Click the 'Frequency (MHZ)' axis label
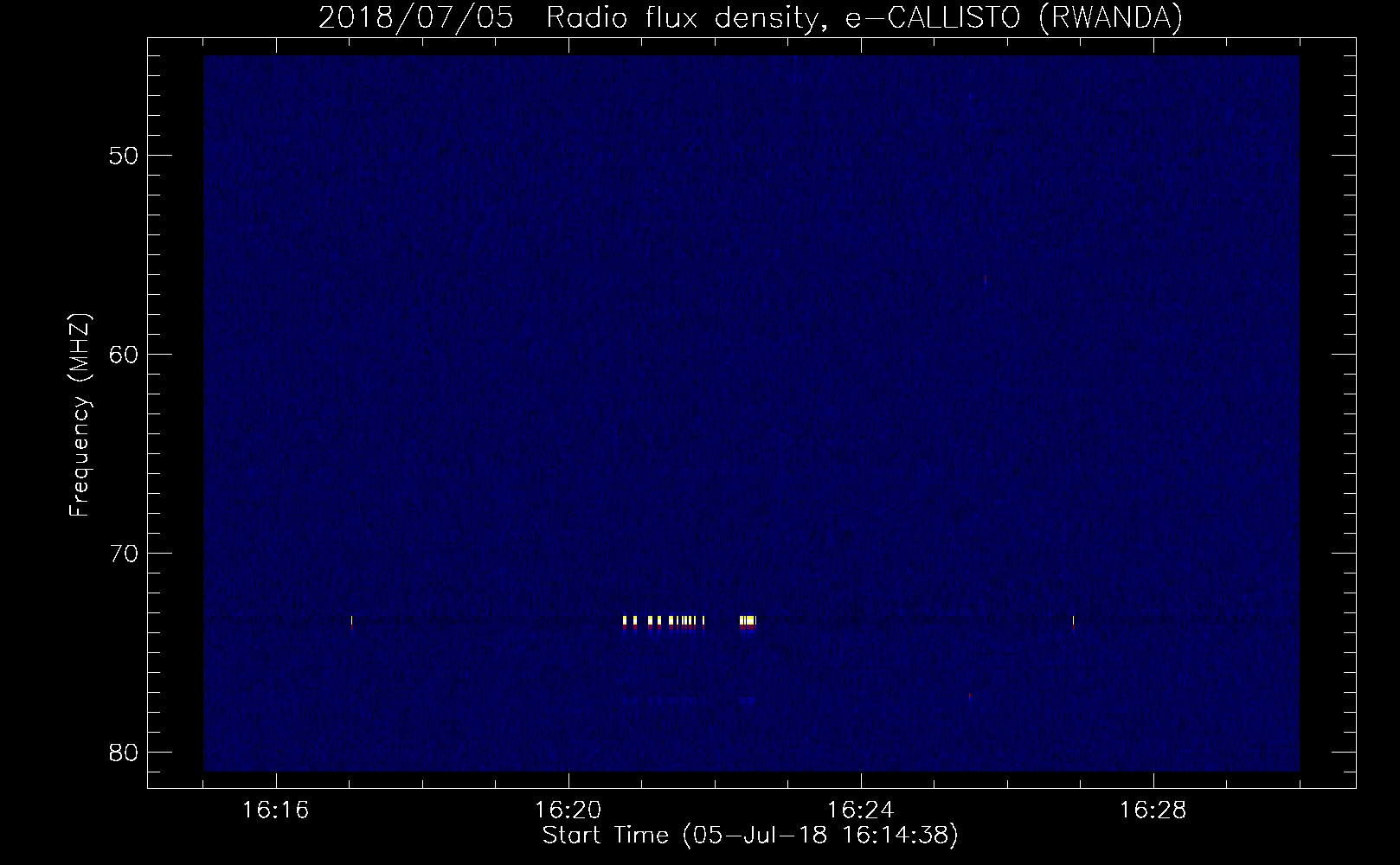Viewport: 1400px width, 865px height. pos(80,415)
